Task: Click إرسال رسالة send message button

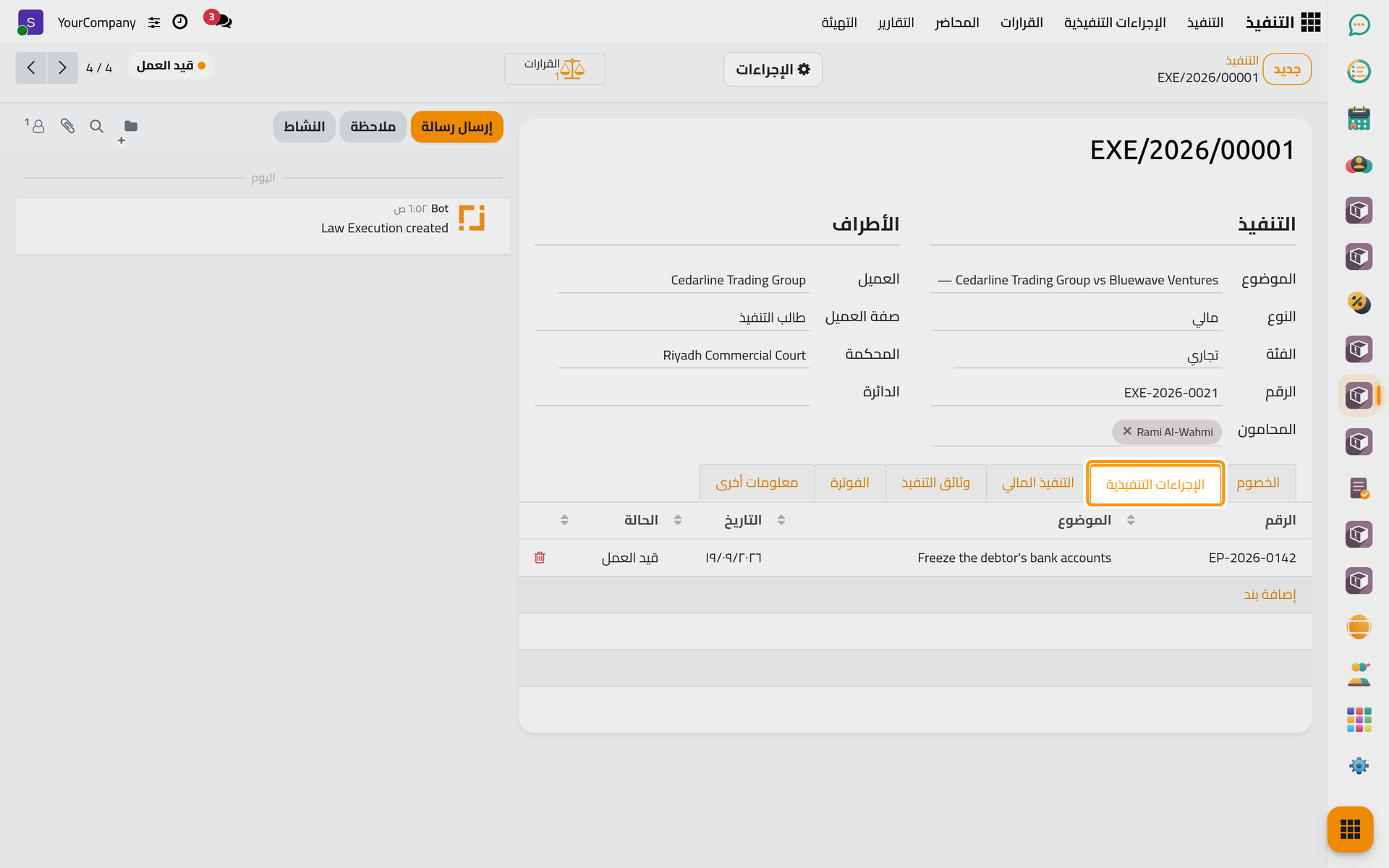Action: click(x=456, y=127)
